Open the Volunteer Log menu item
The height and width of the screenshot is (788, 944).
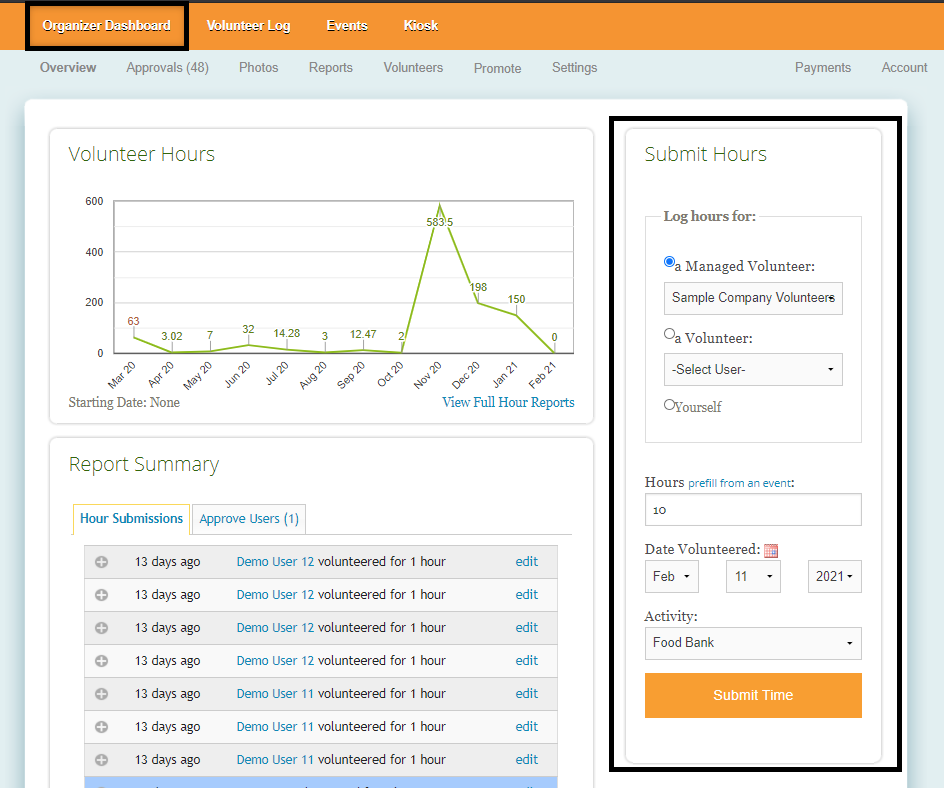tap(248, 26)
